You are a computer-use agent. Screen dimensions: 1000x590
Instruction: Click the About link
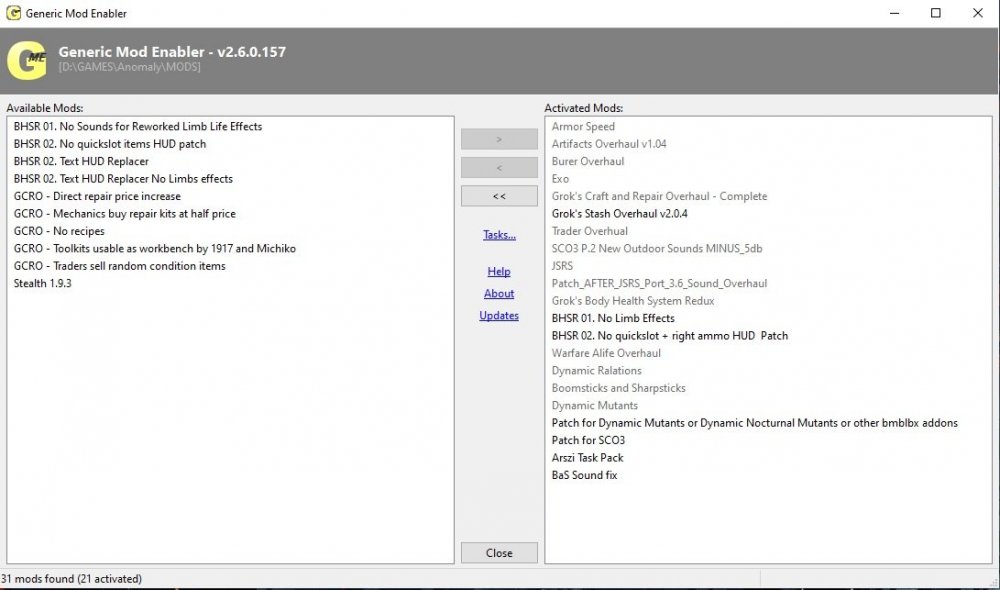499,294
